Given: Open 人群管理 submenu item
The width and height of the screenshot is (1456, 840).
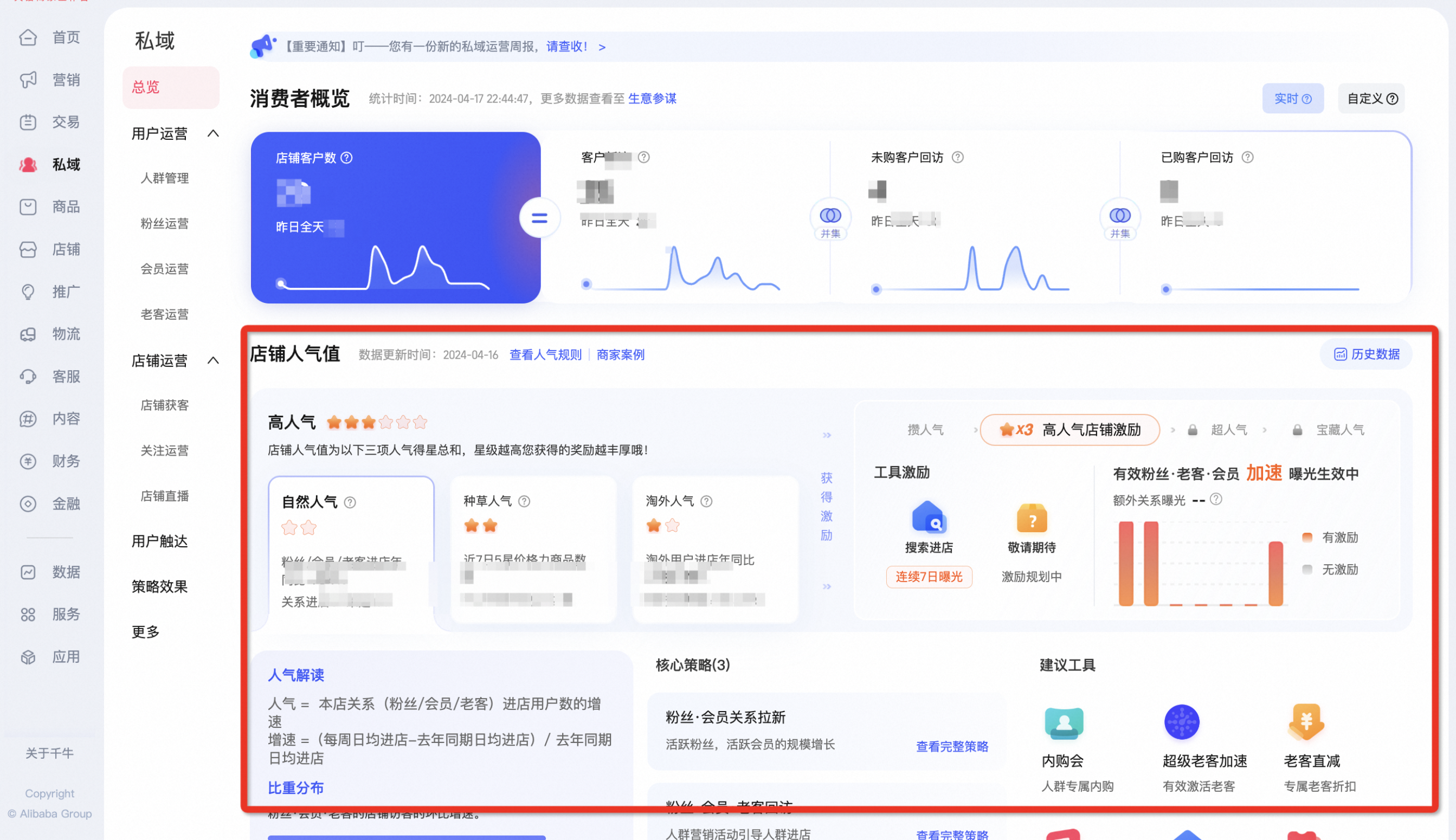Looking at the screenshot, I should click(x=165, y=179).
